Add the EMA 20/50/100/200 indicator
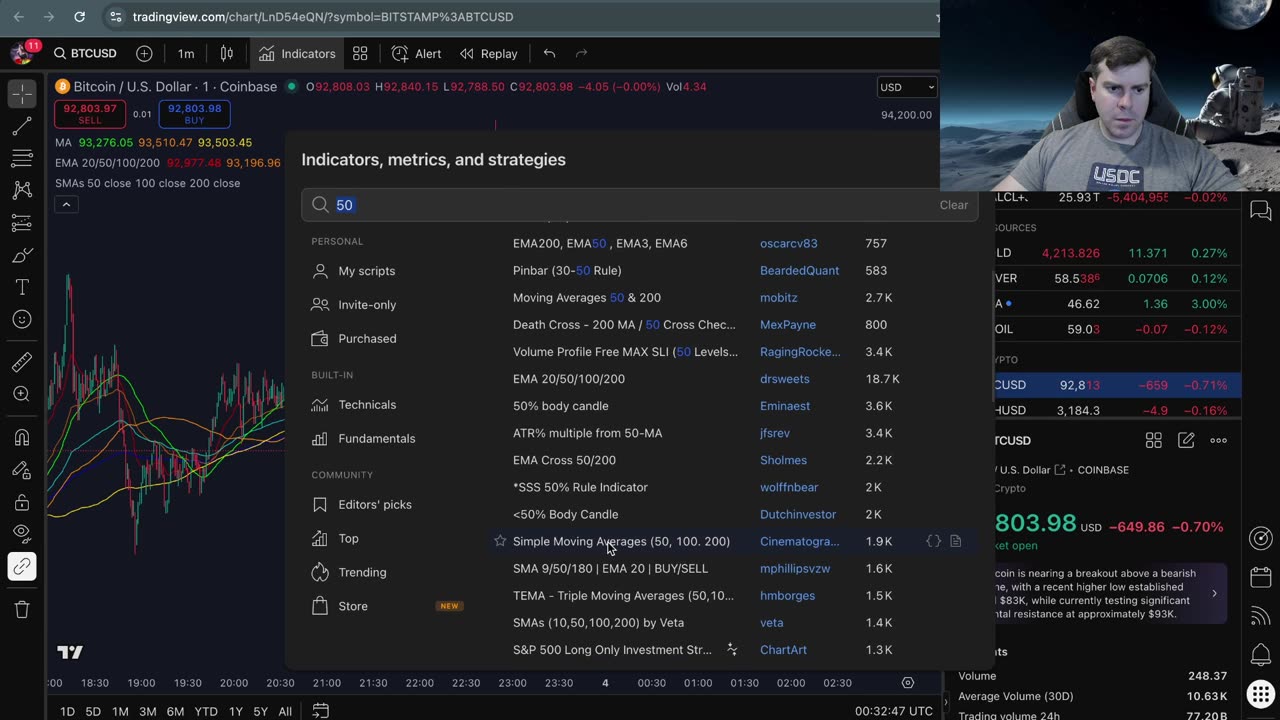This screenshot has width=1280, height=720. click(x=568, y=379)
